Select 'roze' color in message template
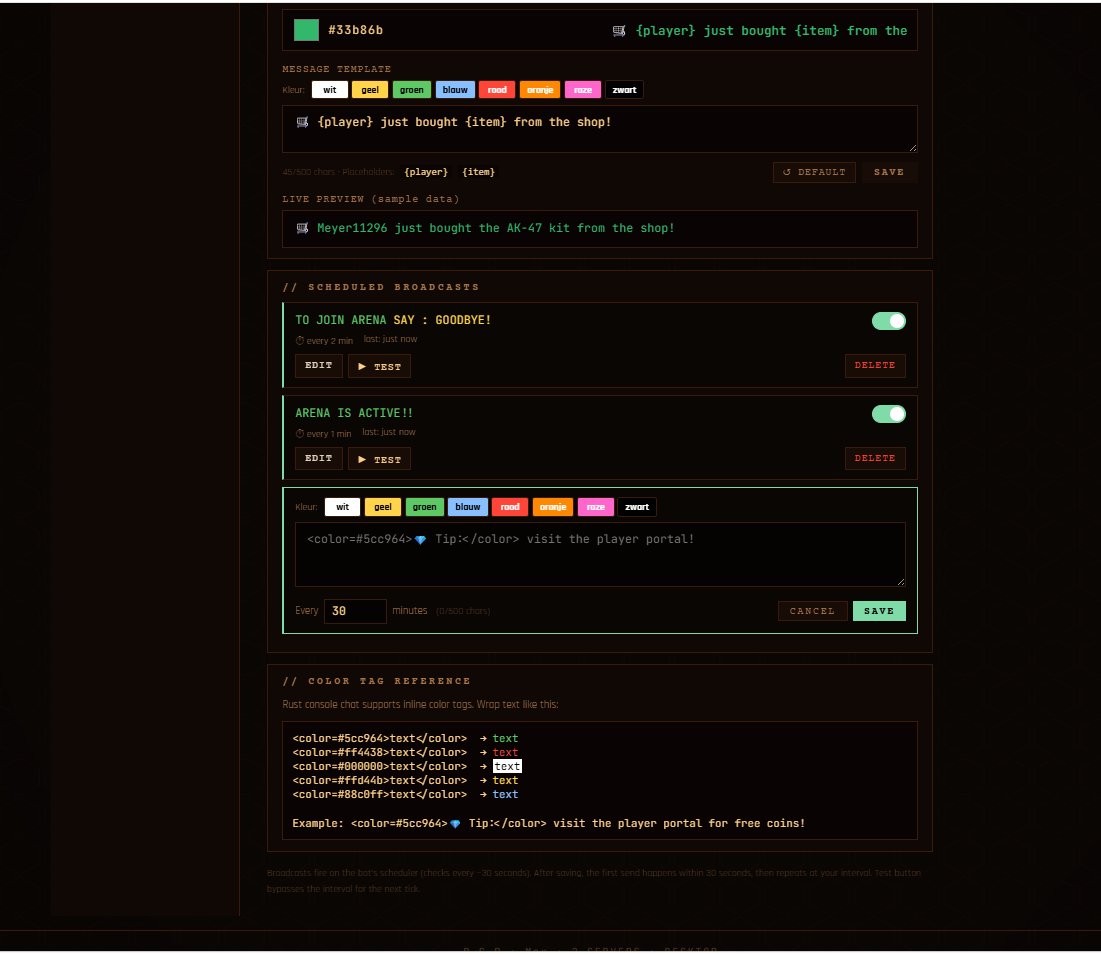This screenshot has height=955, width=1101. click(583, 90)
